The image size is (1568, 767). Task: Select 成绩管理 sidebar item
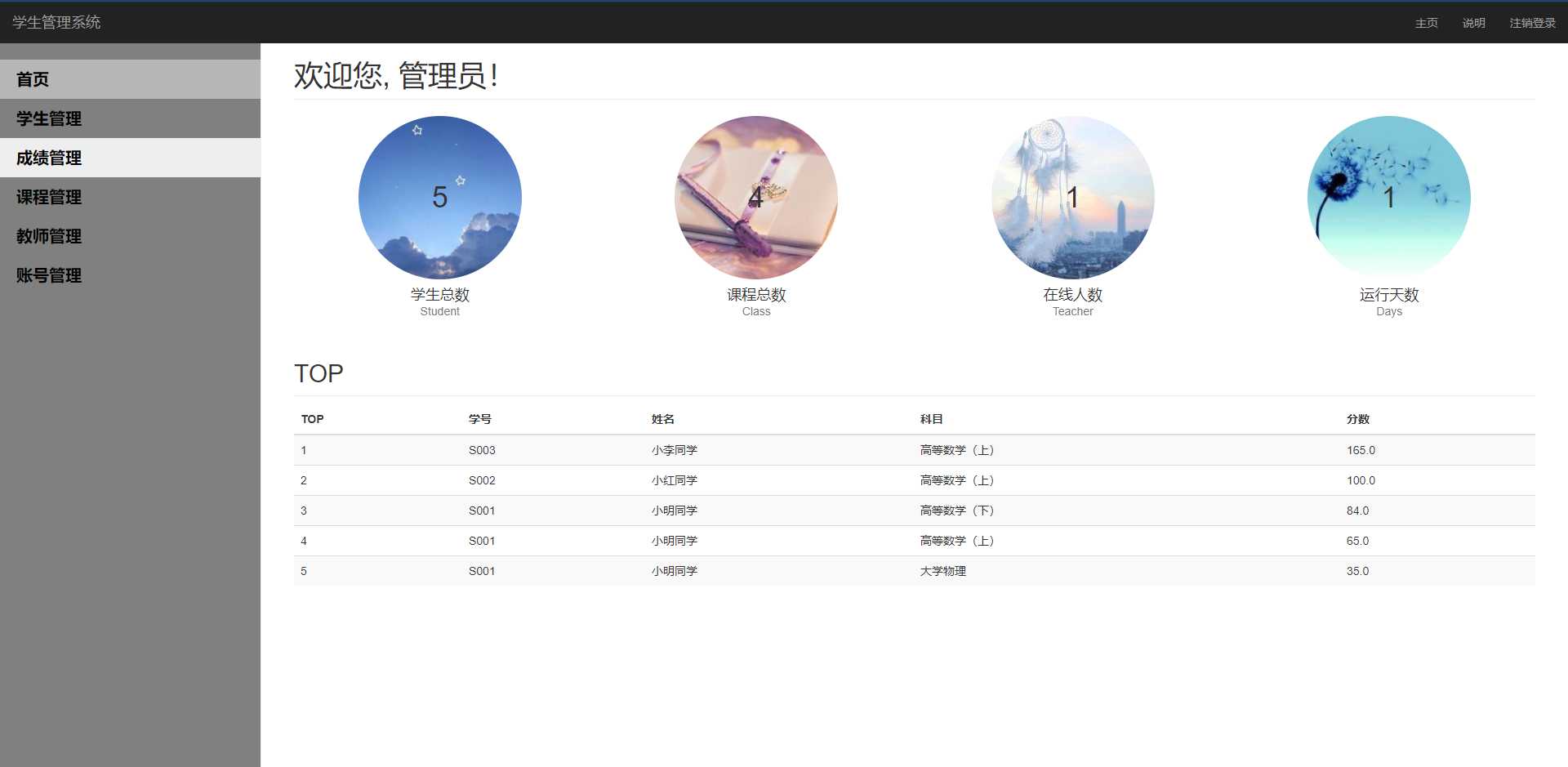pos(130,158)
